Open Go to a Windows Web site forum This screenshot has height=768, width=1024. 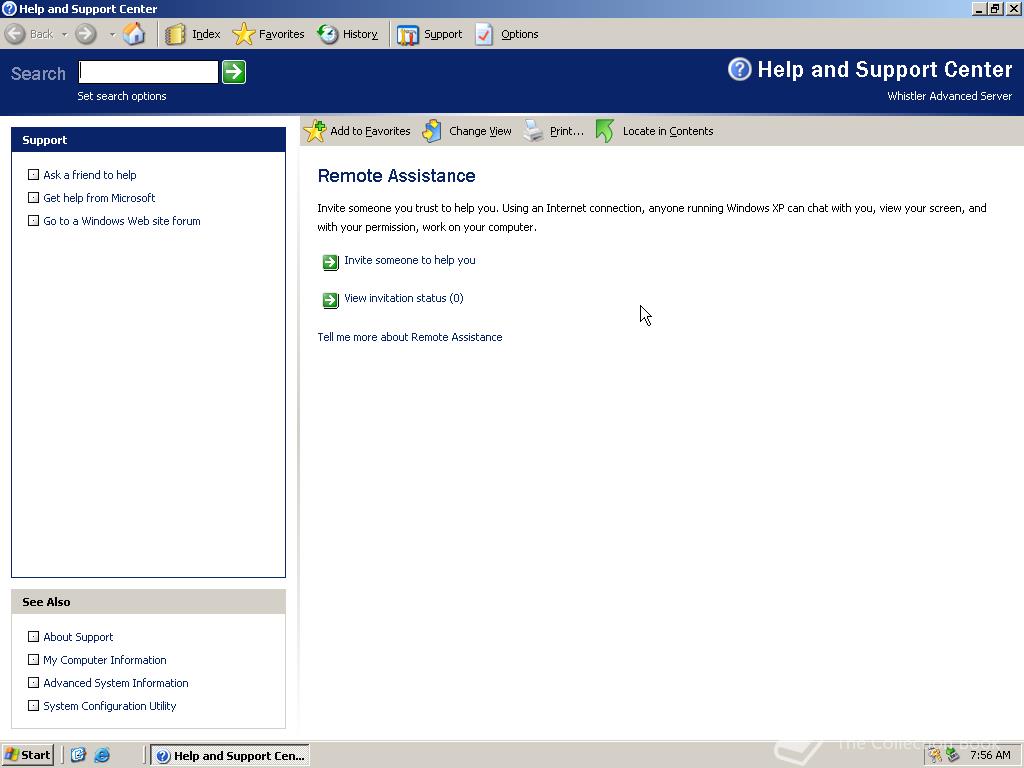coord(122,221)
